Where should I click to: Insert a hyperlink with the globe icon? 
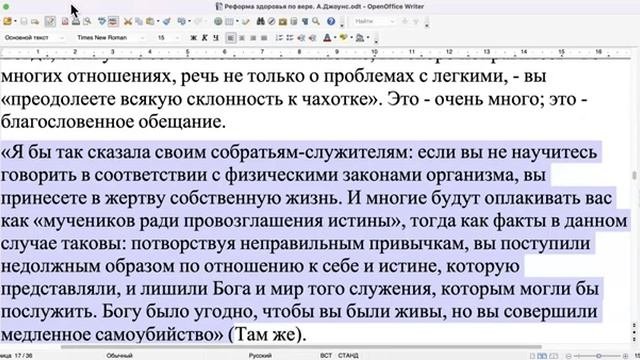218,21
